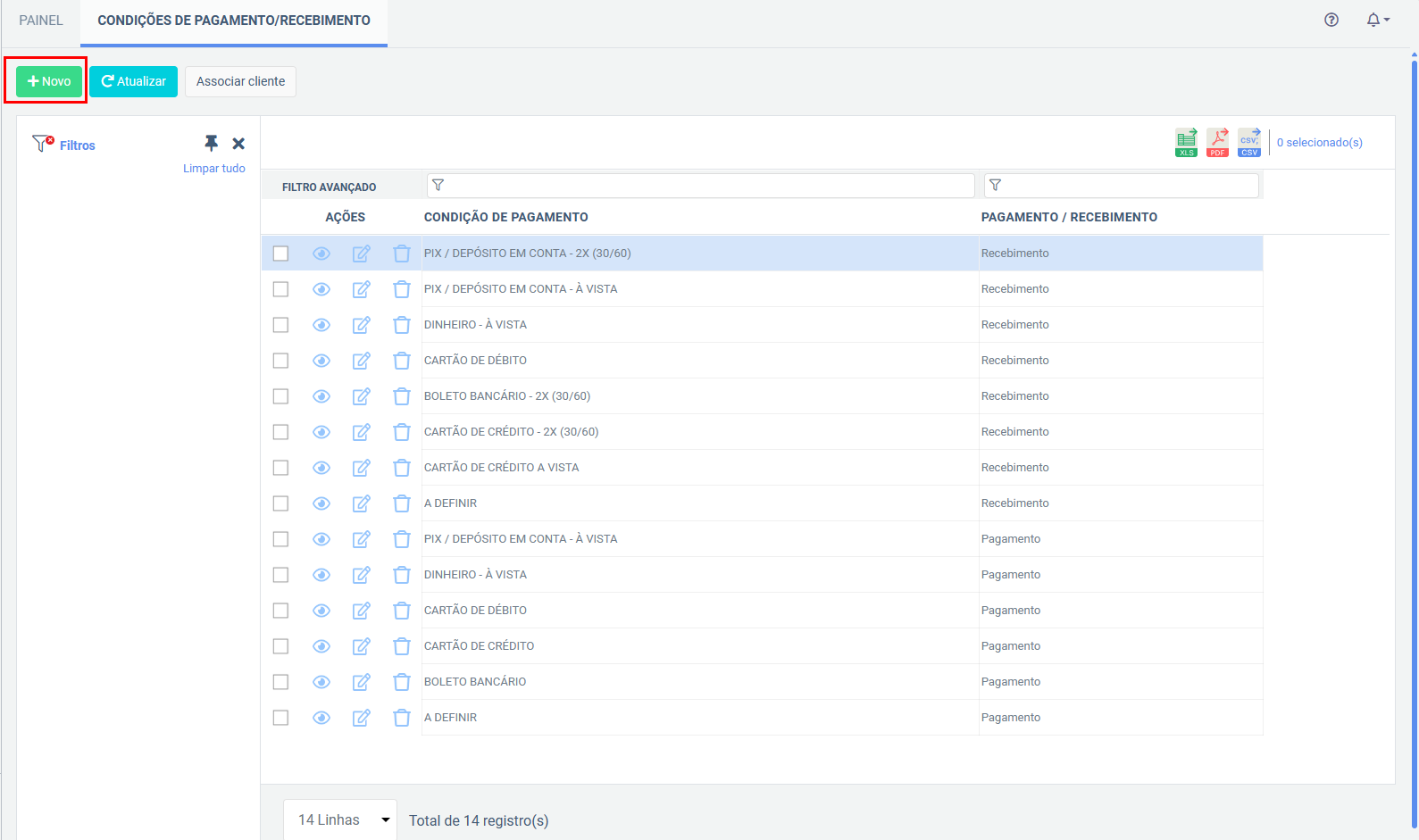
Task: Select checkbox for Recebimento DINHEIRO - À VISTA
Action: click(280, 325)
